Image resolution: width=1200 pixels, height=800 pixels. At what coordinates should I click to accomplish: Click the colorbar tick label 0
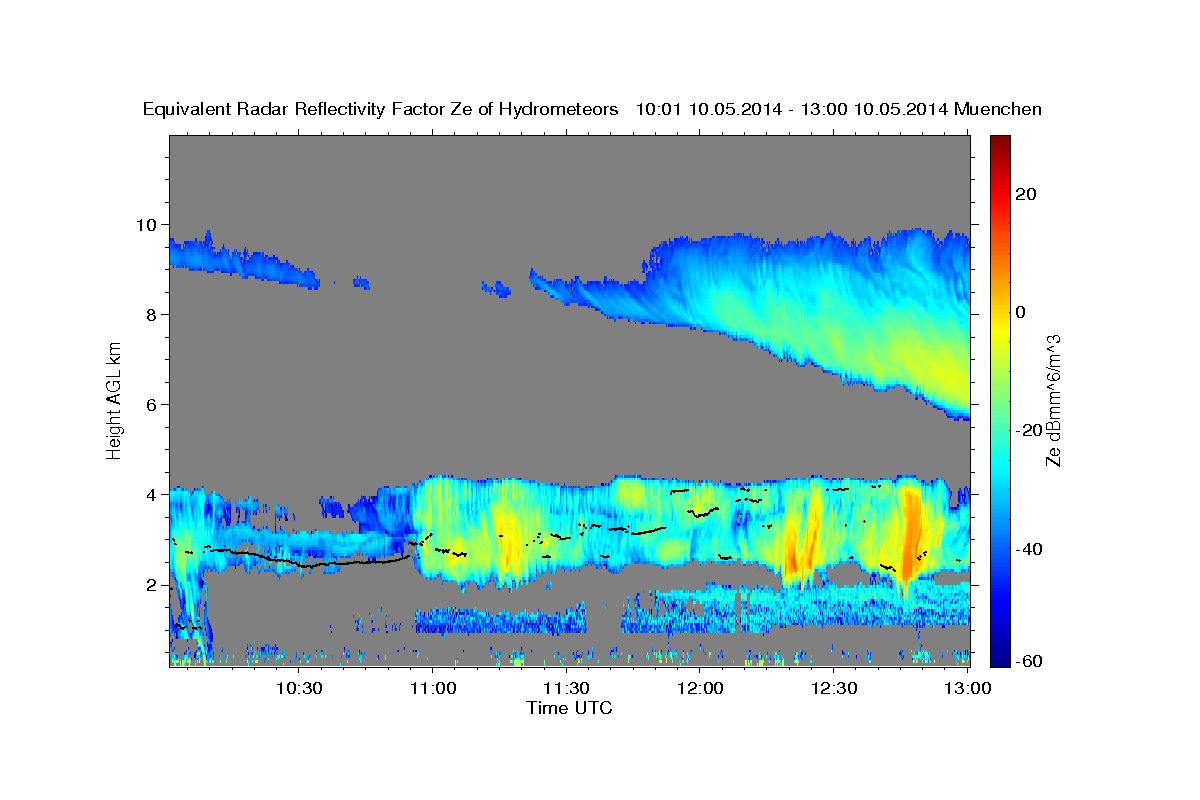coord(1020,312)
